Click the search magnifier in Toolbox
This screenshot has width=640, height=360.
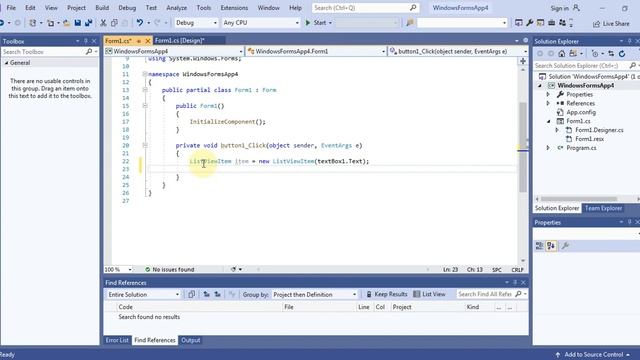click(89, 52)
